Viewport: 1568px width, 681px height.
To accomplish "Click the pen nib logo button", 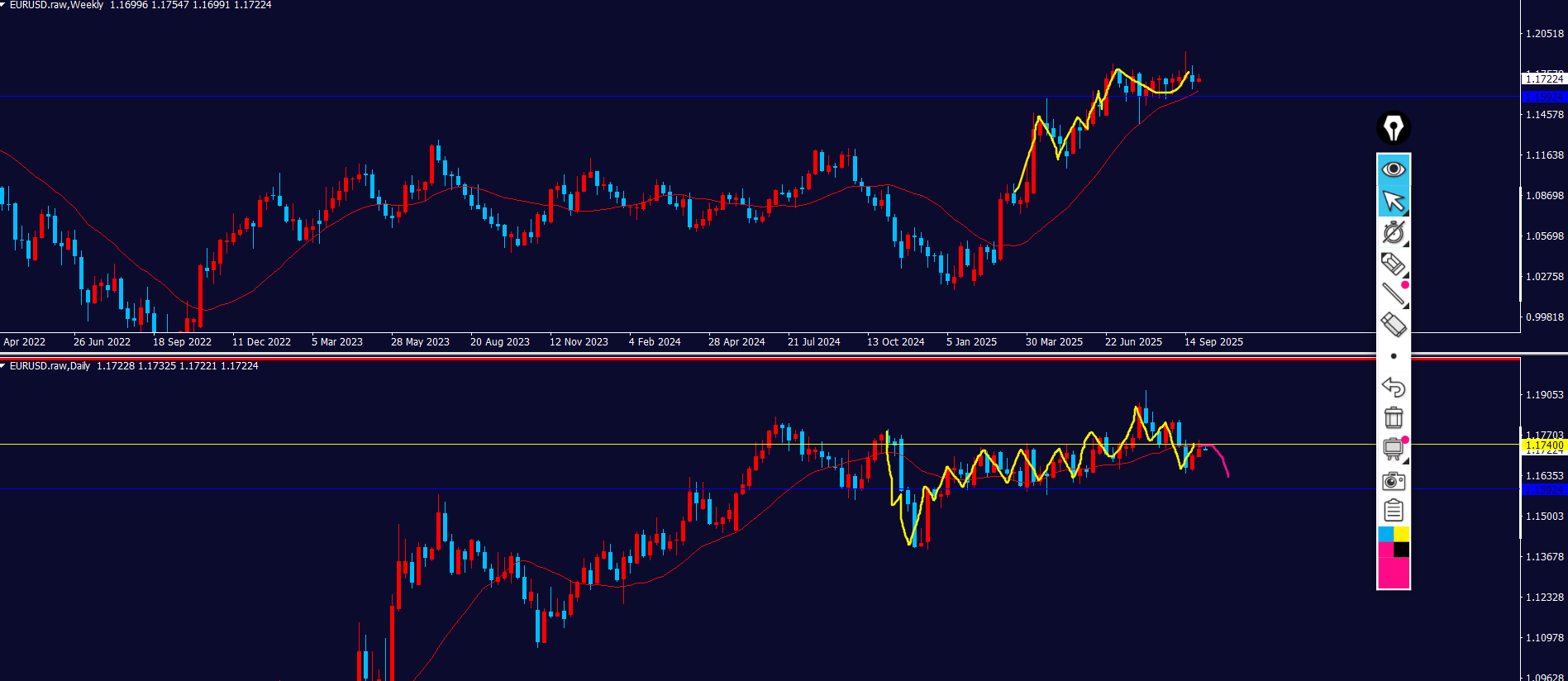I will pos(1393,128).
